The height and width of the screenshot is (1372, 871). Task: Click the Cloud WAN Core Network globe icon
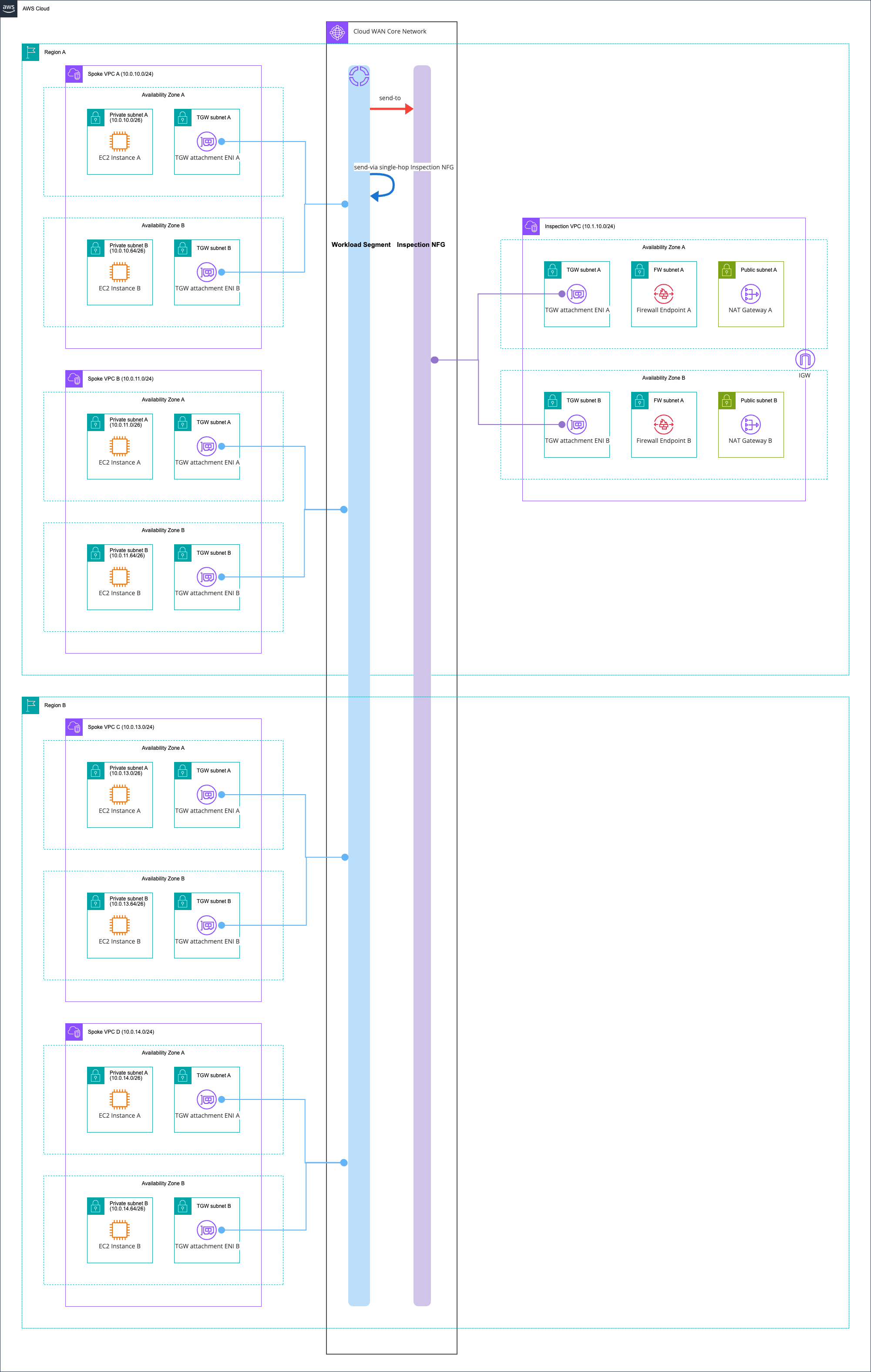tap(337, 33)
